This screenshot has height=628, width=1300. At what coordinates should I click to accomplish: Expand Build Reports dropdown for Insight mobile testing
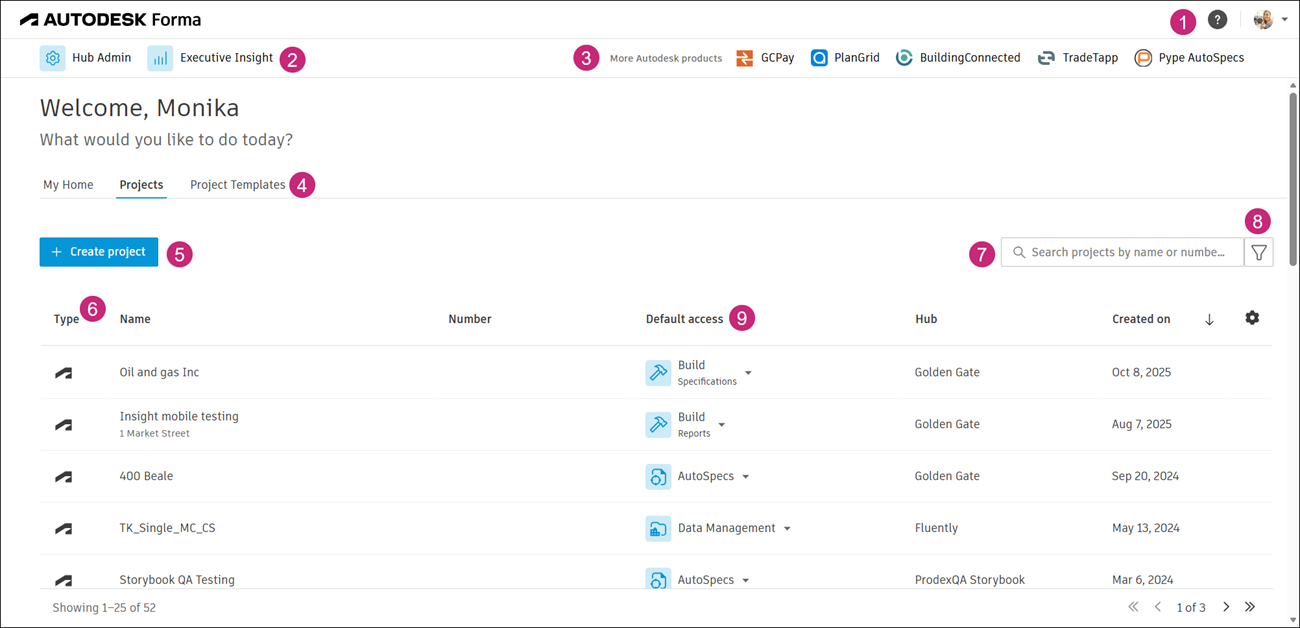(x=722, y=425)
